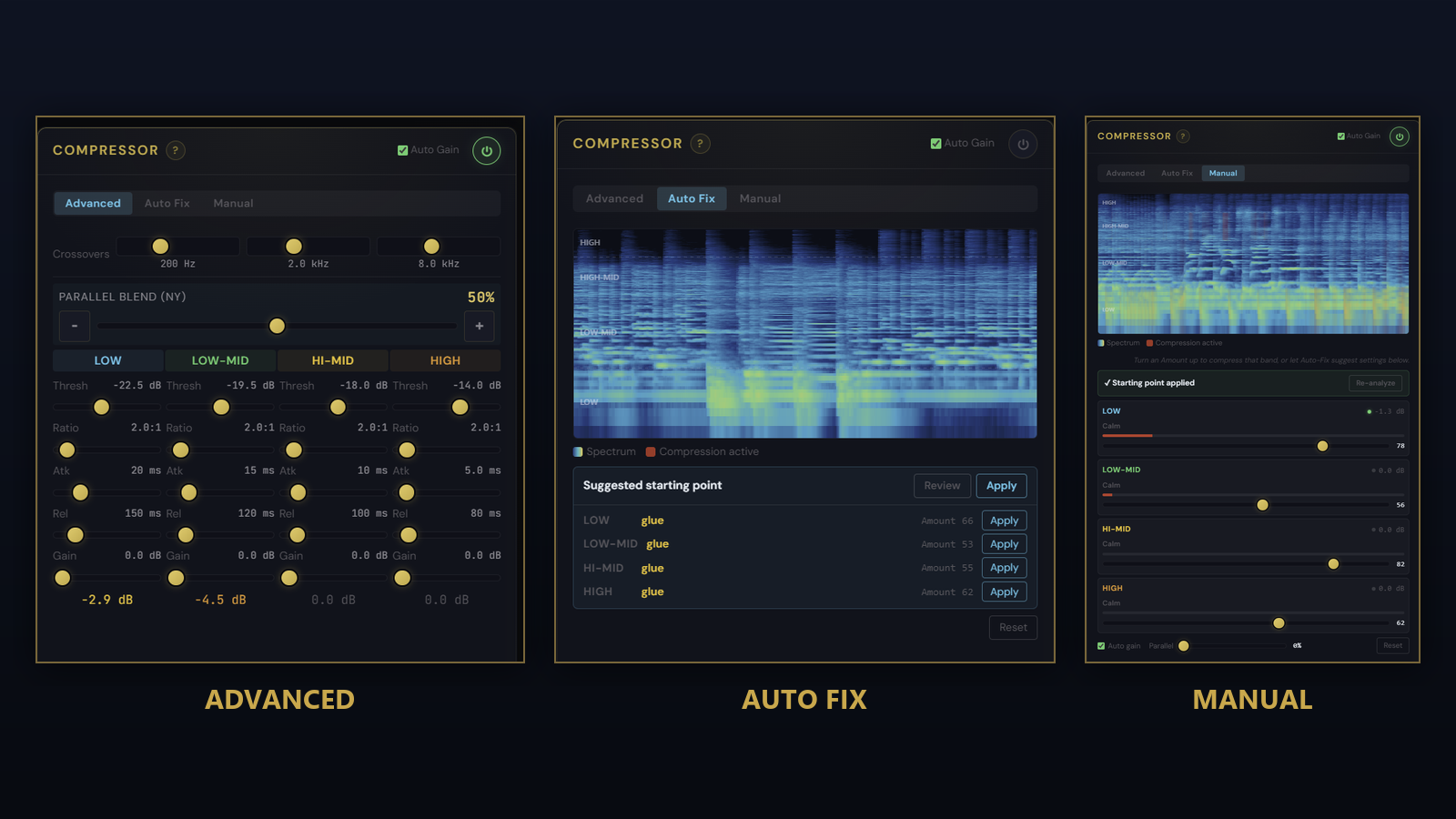Click HIGH band Thresh slider knob
Screen dimensions: 1456x819
[460, 407]
